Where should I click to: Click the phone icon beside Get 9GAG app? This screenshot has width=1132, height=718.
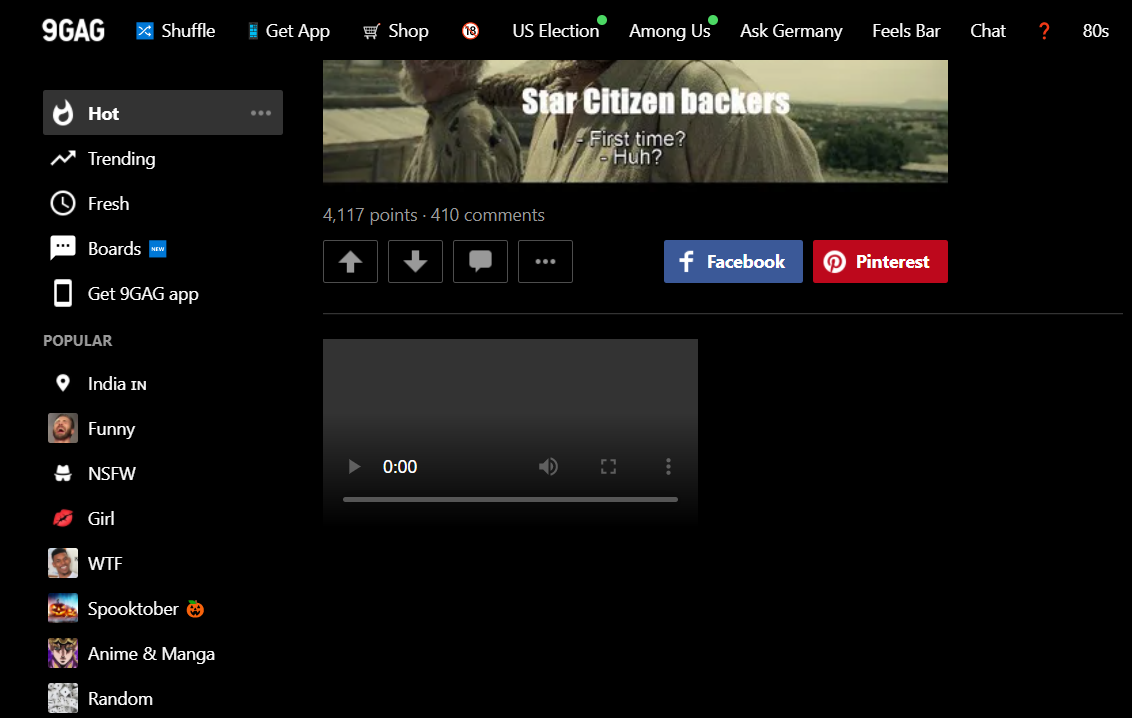coord(63,293)
